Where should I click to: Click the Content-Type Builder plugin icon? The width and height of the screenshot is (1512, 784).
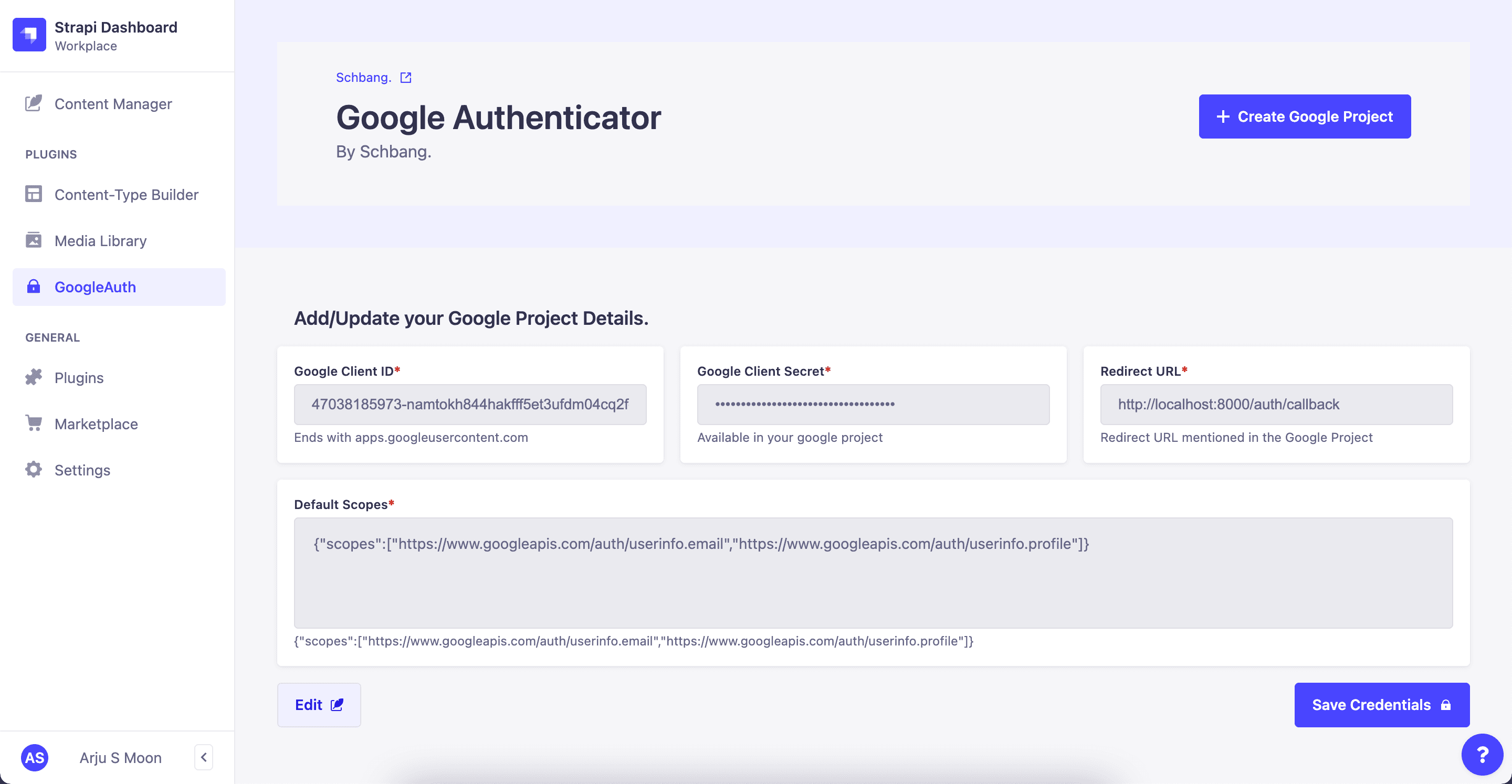click(x=34, y=195)
